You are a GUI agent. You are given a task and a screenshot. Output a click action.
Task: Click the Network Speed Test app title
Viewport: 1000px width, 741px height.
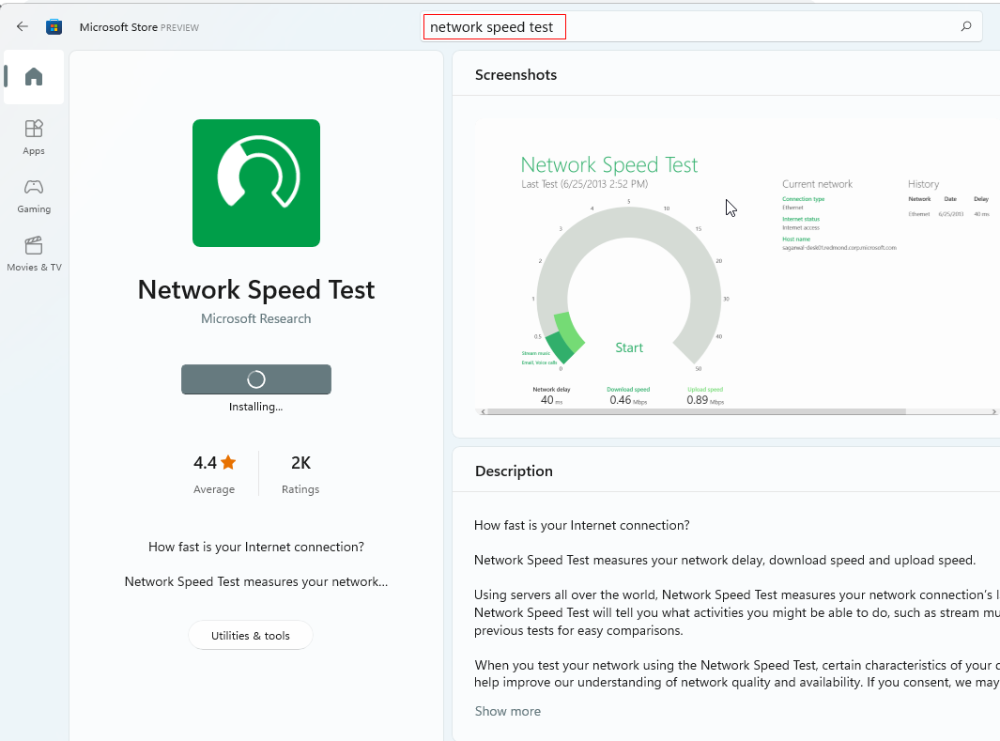click(256, 290)
